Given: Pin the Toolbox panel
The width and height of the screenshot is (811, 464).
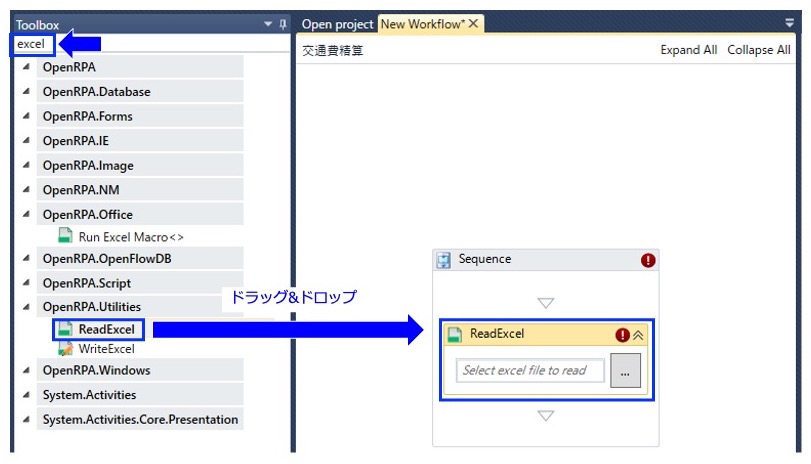Looking at the screenshot, I should click(283, 24).
